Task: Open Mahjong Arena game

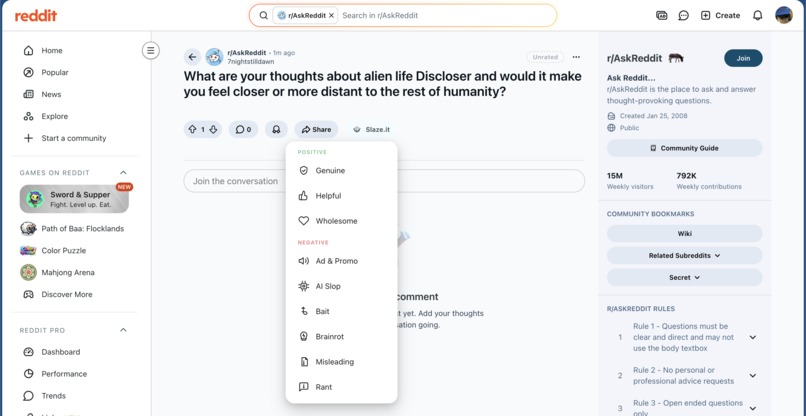Action: [x=57, y=273]
